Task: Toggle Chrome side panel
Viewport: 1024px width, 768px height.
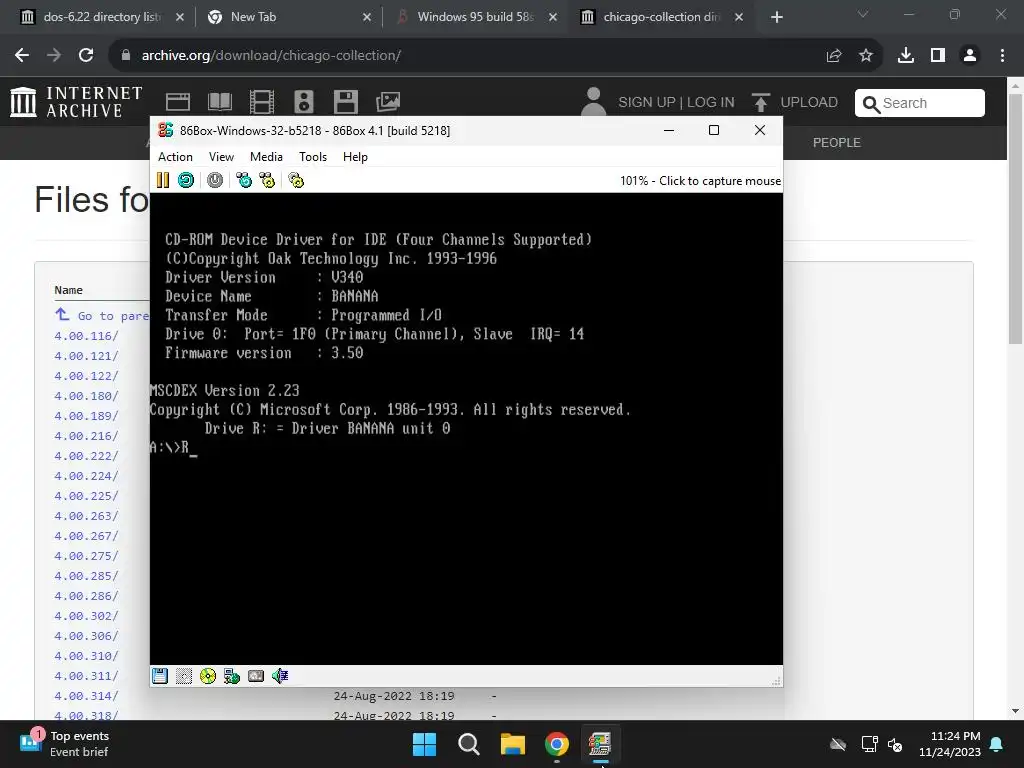Action: [x=938, y=56]
